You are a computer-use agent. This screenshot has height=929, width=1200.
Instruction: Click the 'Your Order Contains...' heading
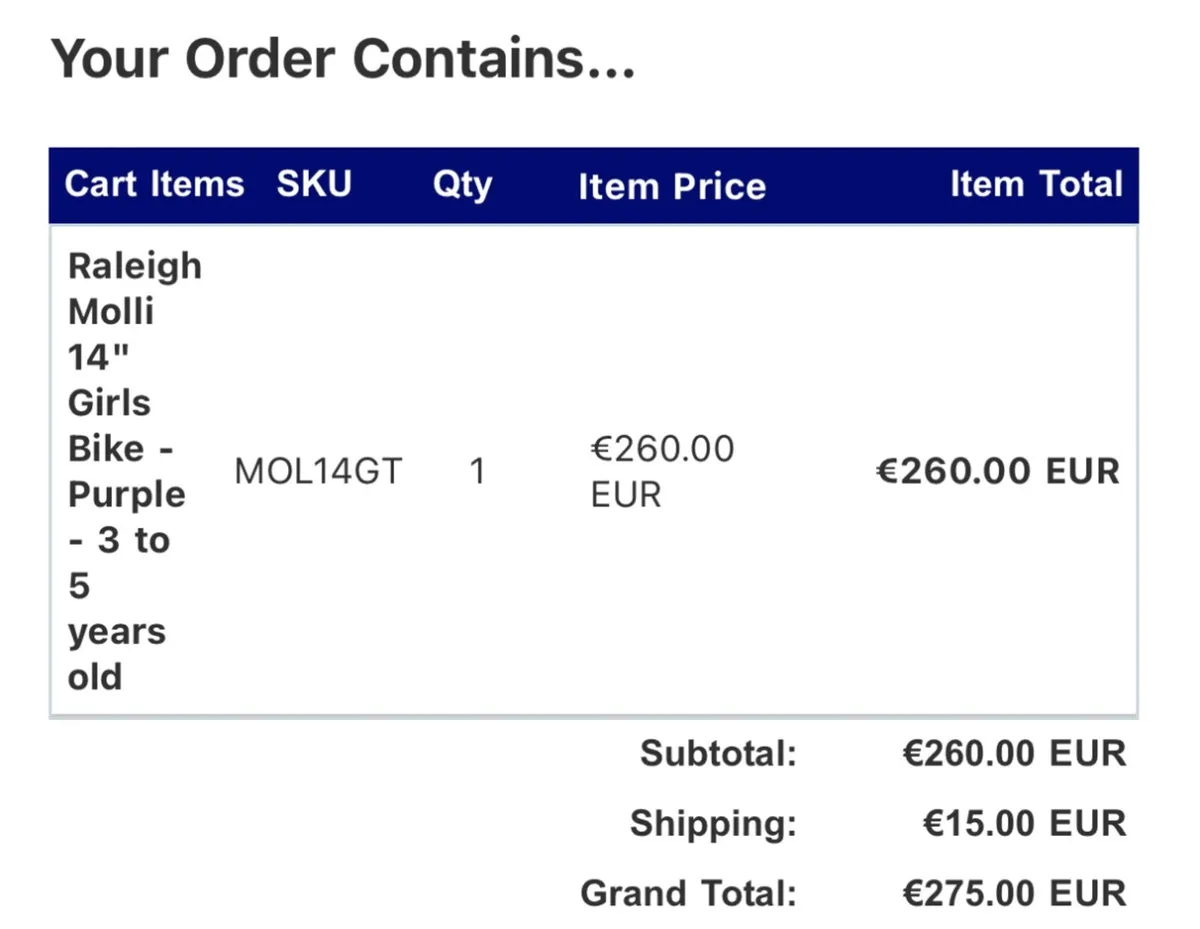click(x=343, y=59)
